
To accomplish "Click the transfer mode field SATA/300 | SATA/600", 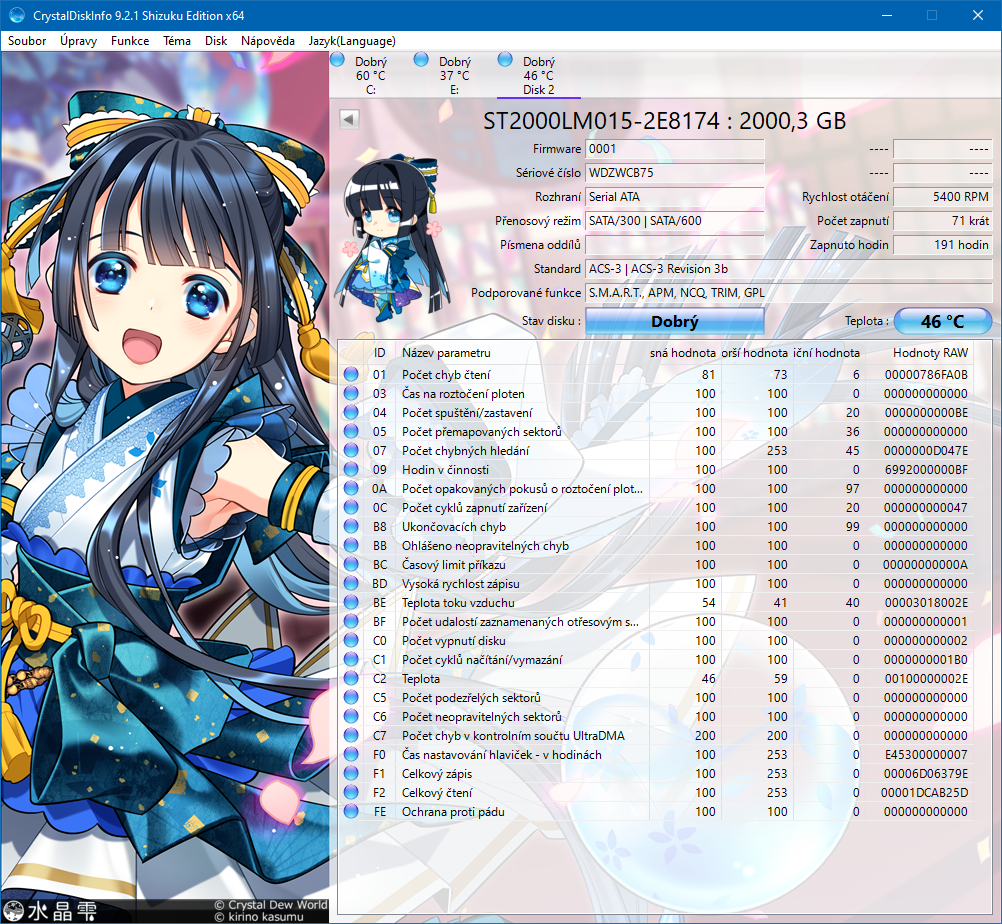I will [675, 220].
